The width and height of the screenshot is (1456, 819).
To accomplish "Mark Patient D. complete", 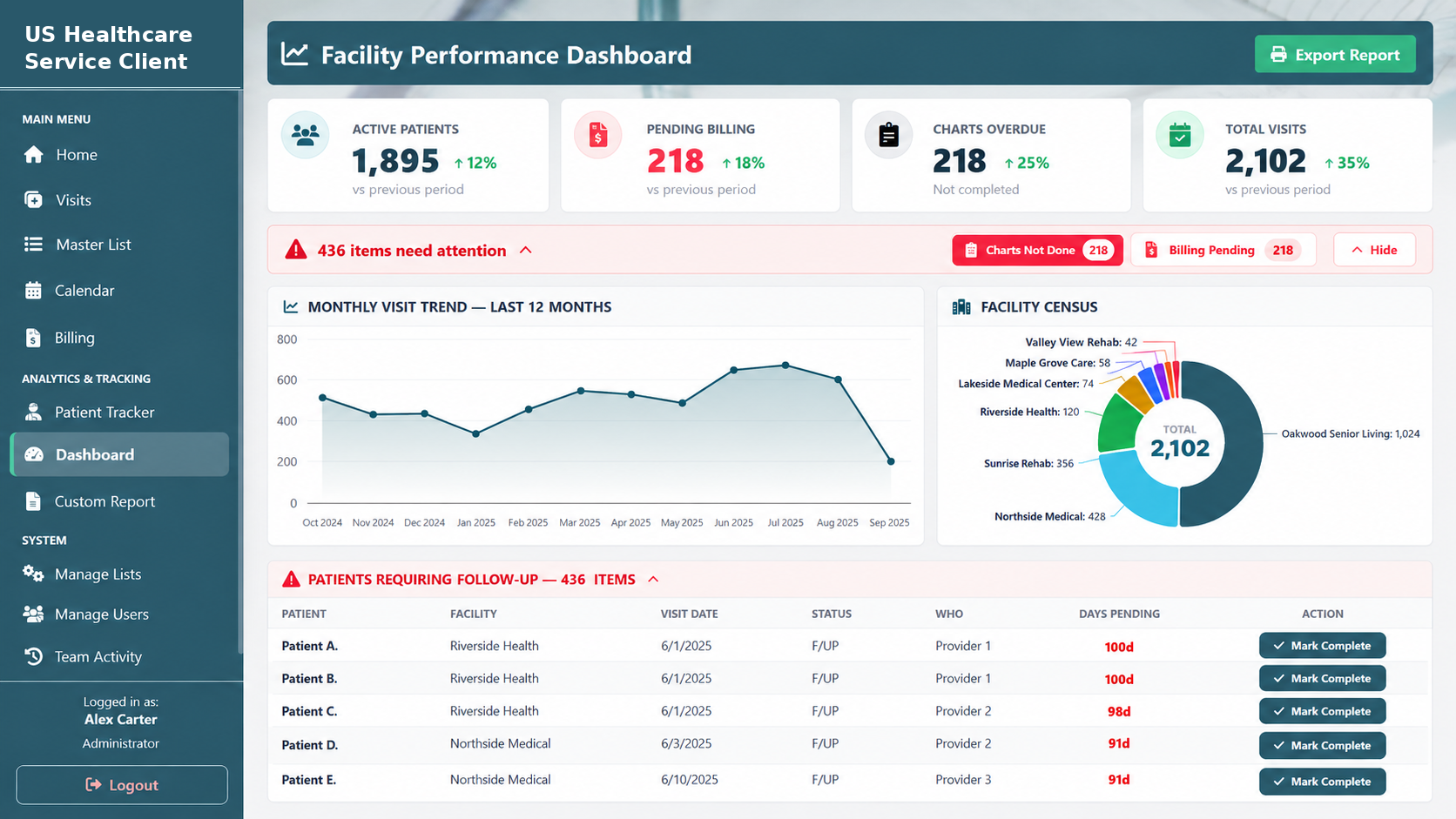I will tap(1322, 745).
